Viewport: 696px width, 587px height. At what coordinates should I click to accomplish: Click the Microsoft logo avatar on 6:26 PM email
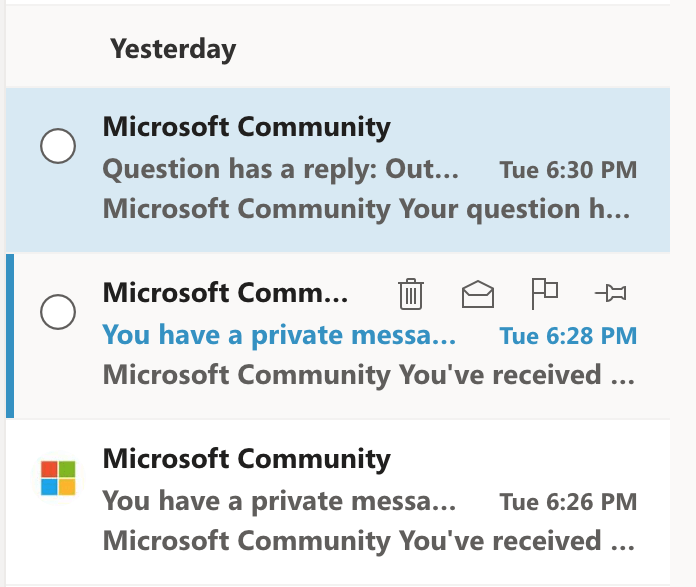(58, 478)
